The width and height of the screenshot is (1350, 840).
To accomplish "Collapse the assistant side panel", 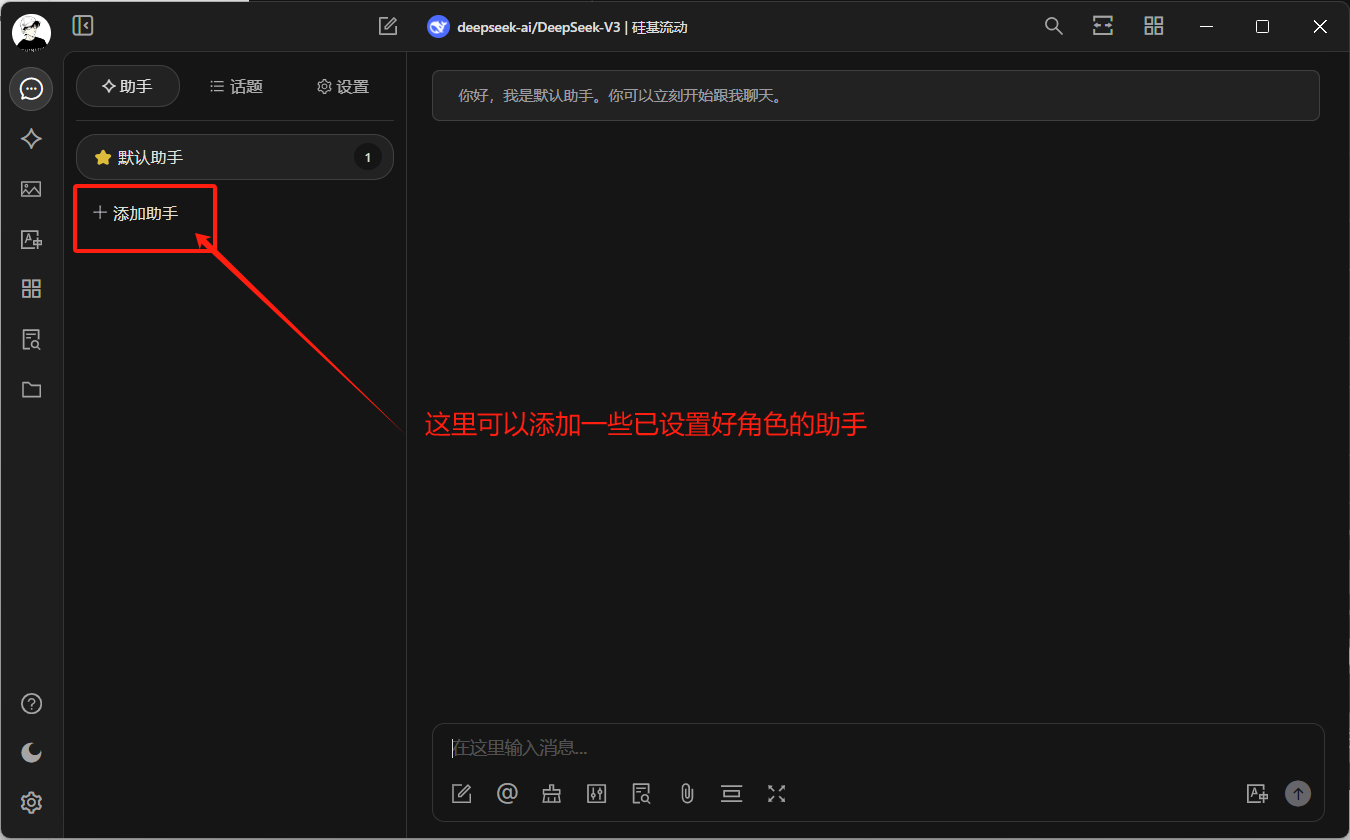I will (x=83, y=26).
